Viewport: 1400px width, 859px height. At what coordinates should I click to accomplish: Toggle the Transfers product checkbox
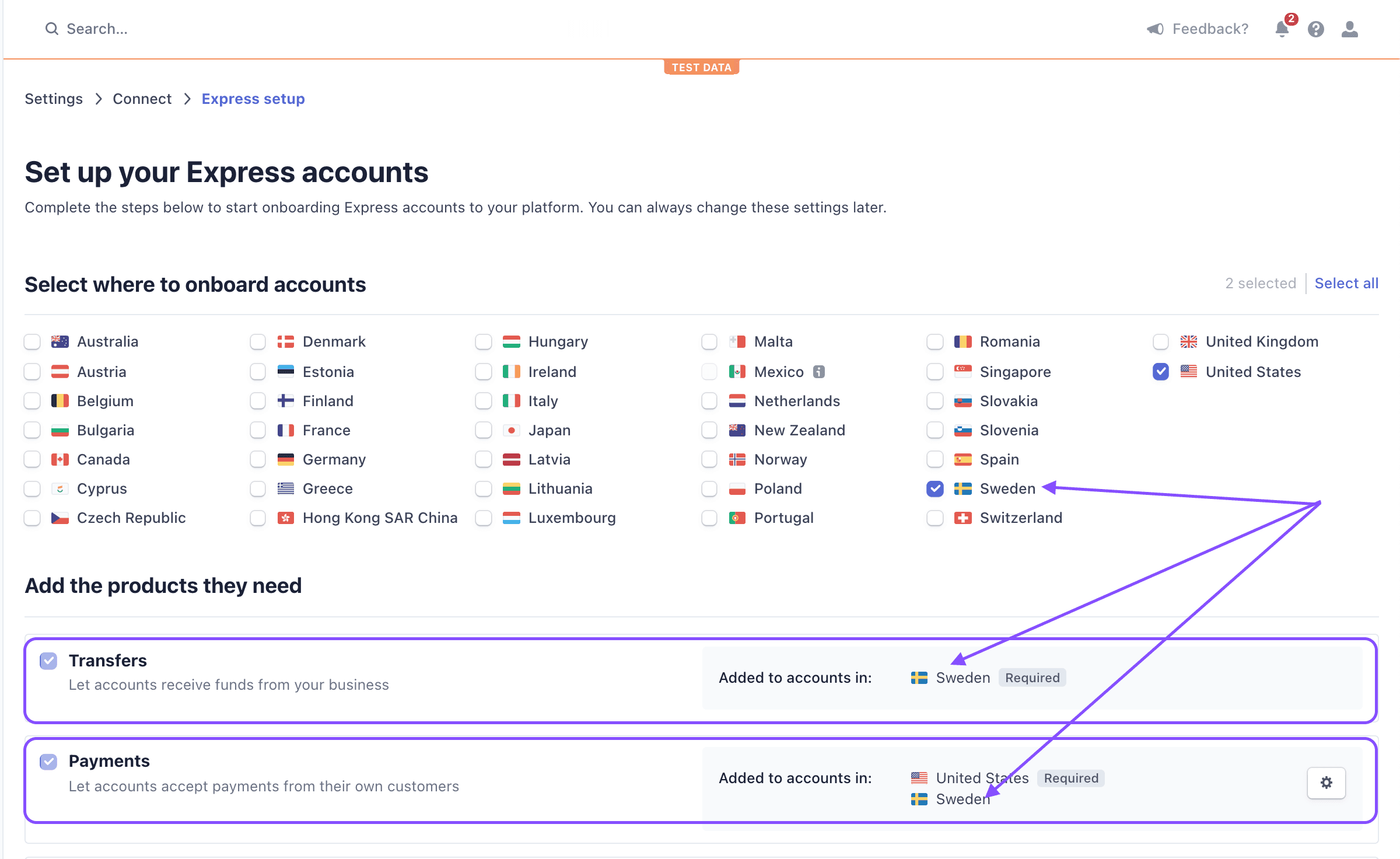48,661
